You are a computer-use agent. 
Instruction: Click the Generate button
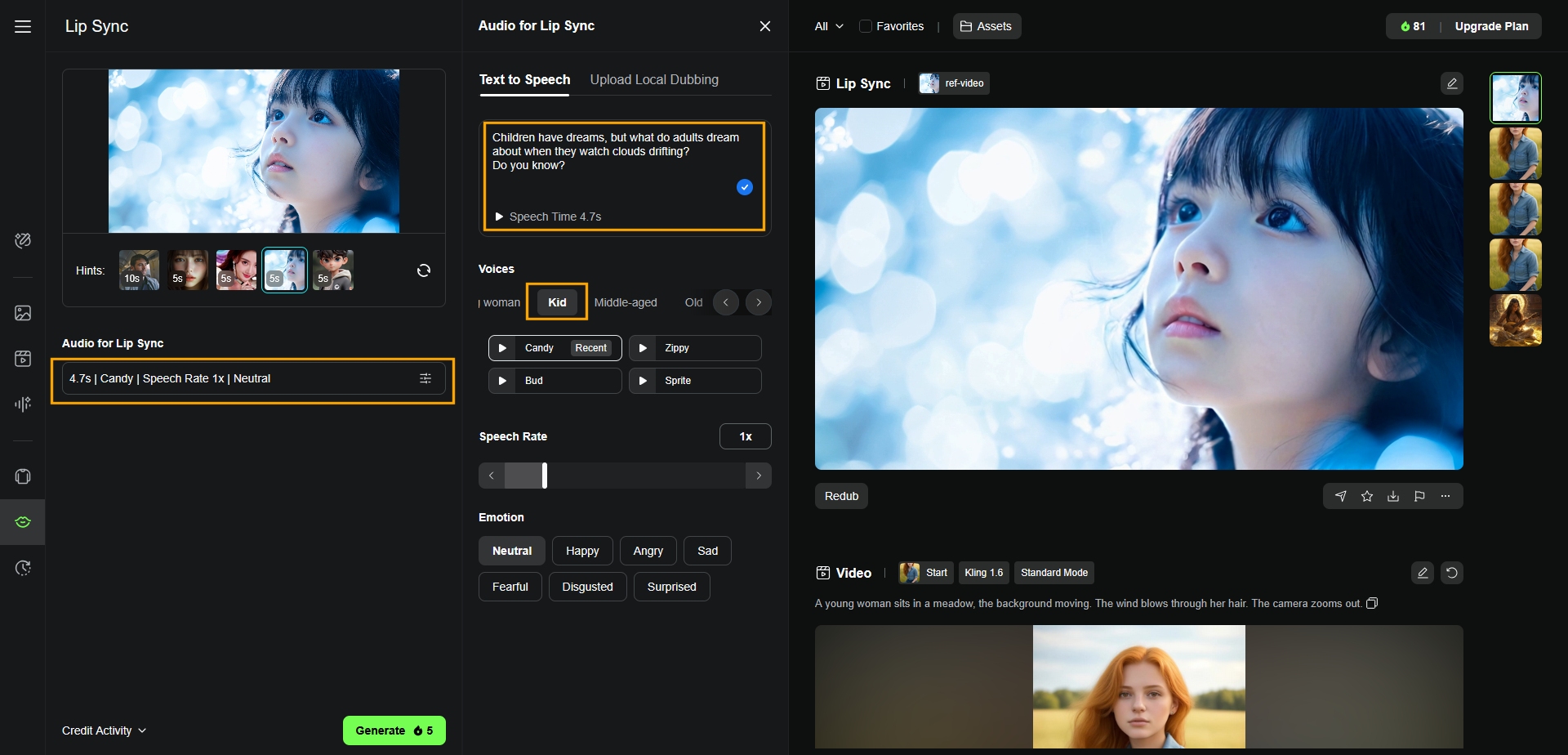394,730
